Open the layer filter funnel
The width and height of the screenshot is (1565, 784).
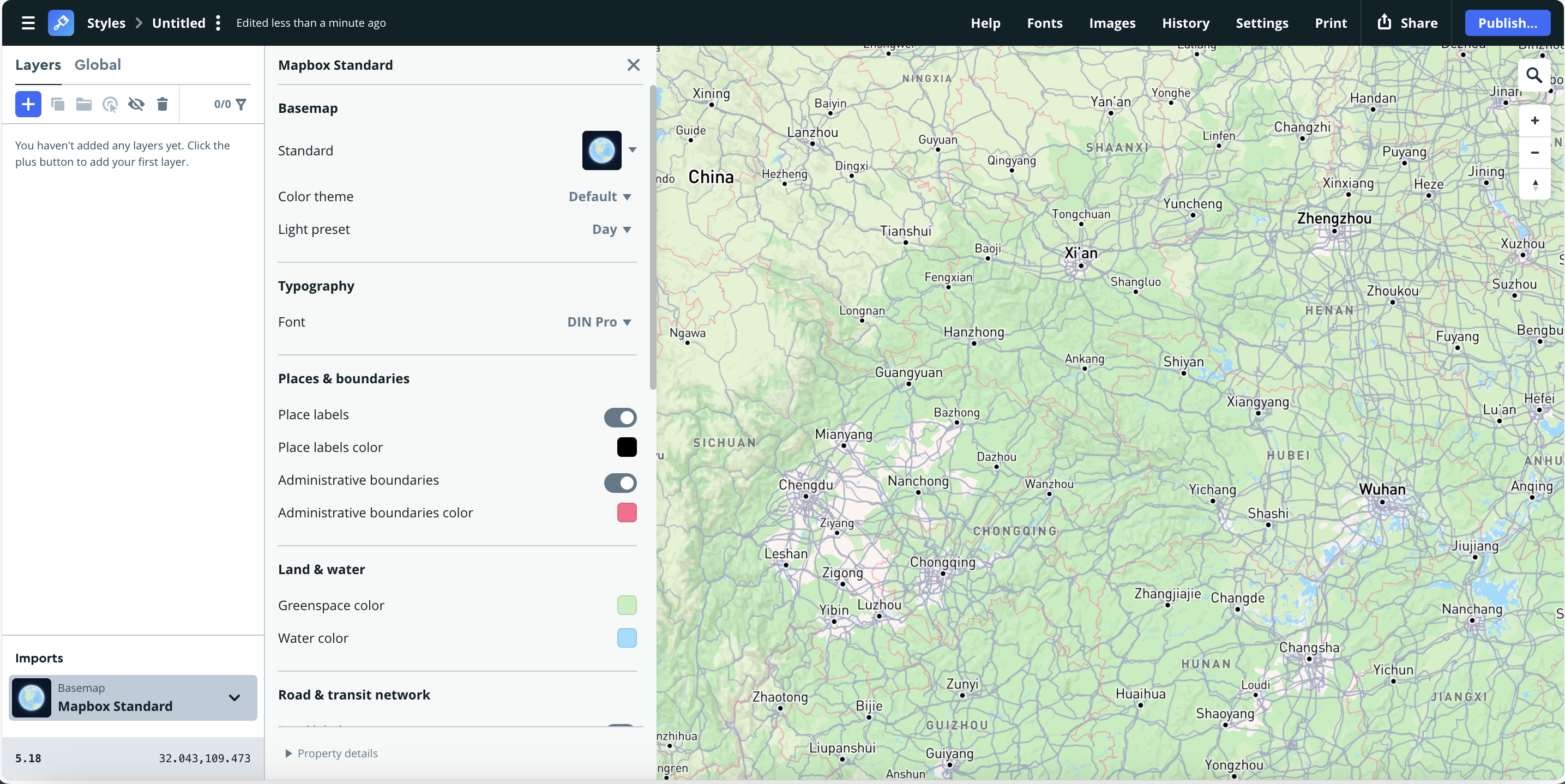[241, 104]
